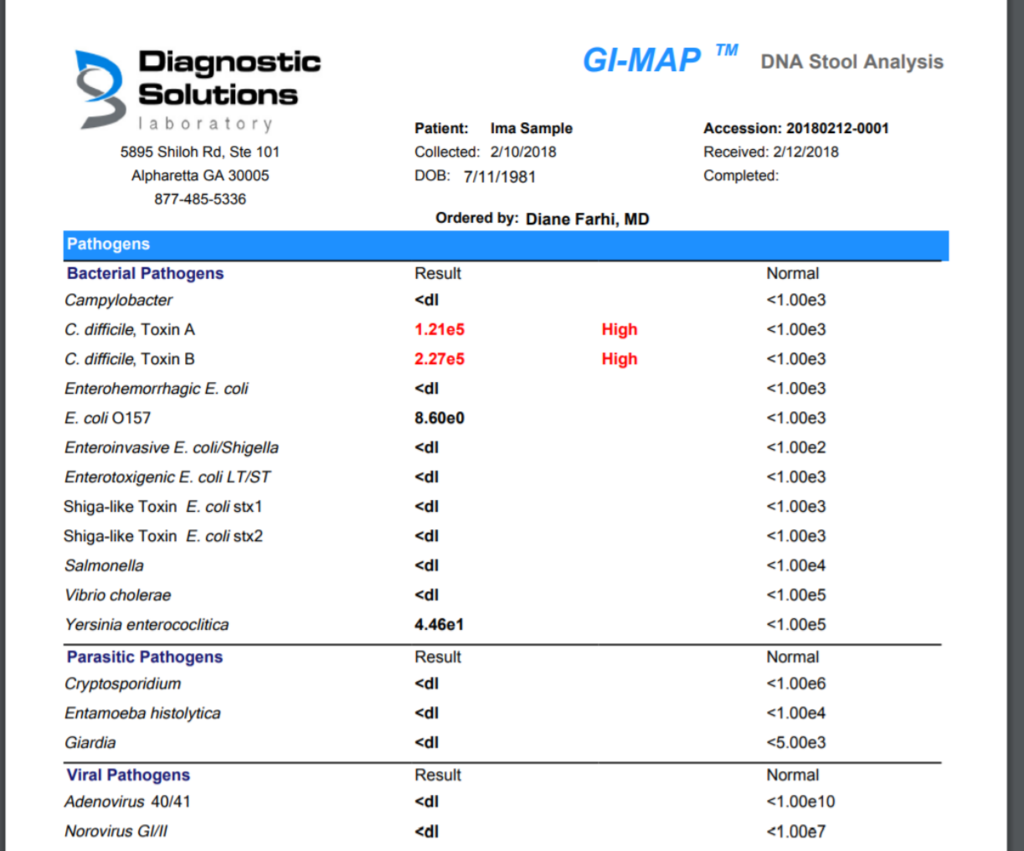Click the Result column header
Viewport: 1024px width, 851px height.
(439, 273)
